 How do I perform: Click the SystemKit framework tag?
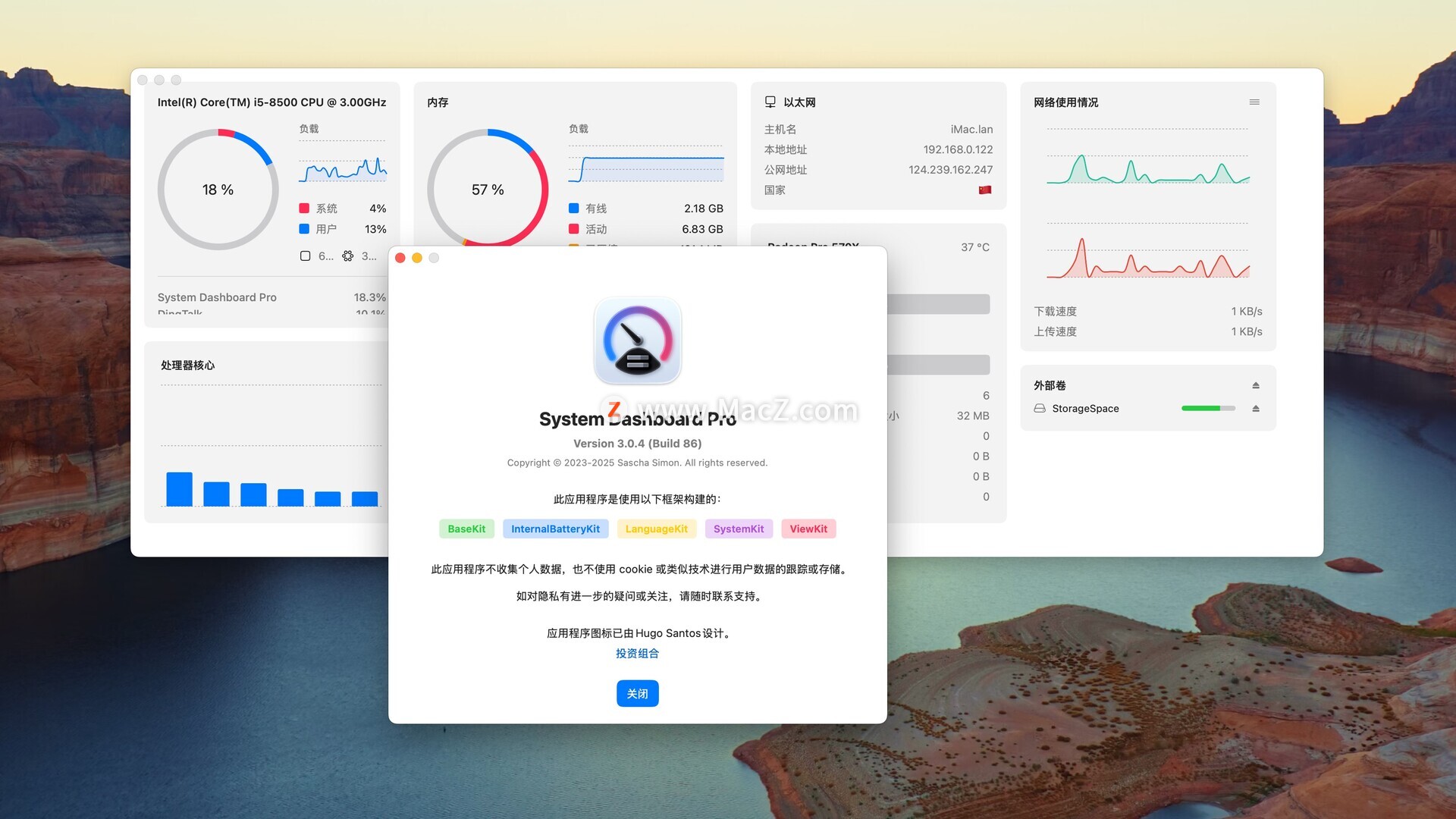coord(738,529)
